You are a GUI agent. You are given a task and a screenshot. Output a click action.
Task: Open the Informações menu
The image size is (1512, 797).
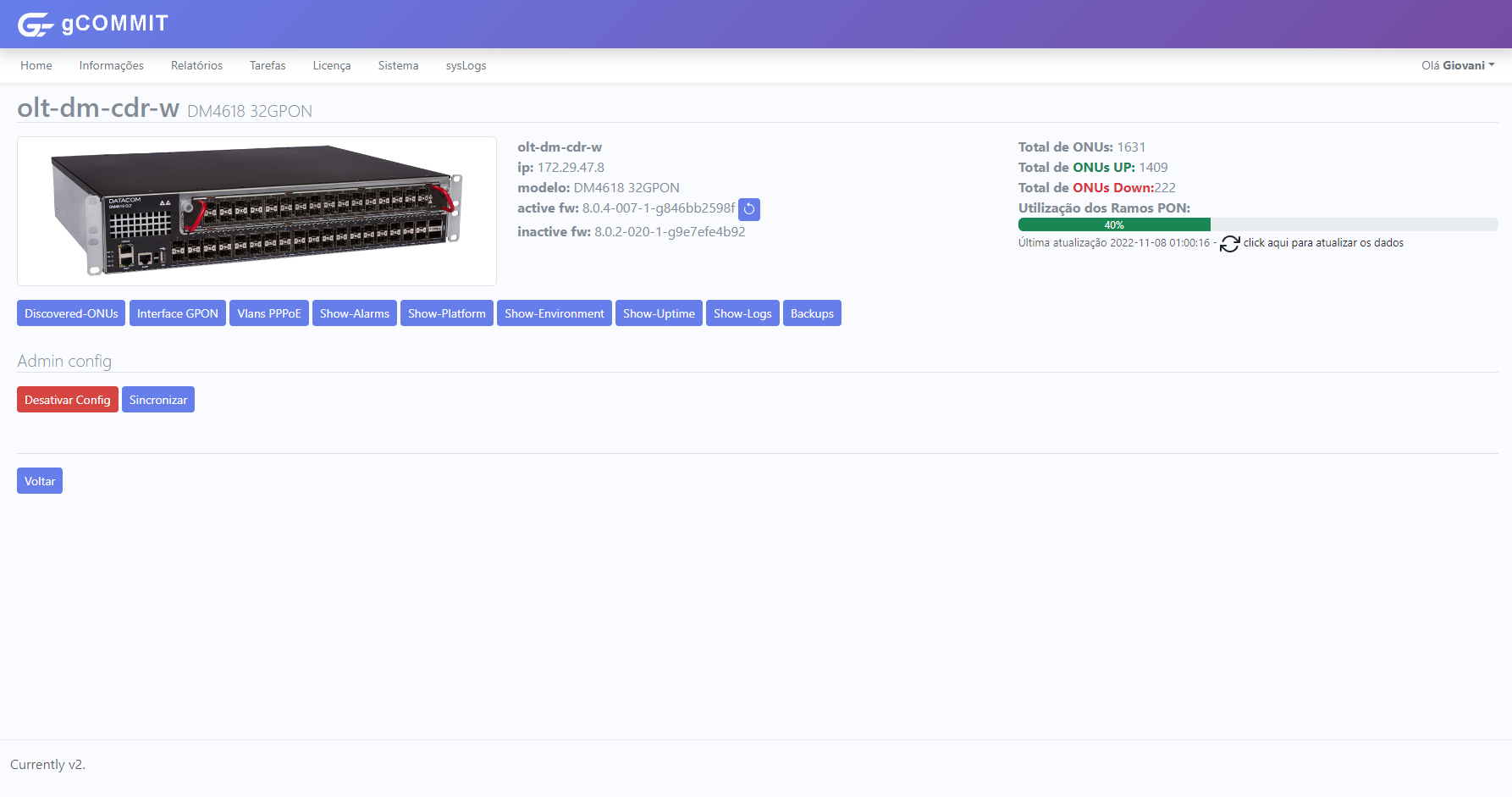(111, 65)
